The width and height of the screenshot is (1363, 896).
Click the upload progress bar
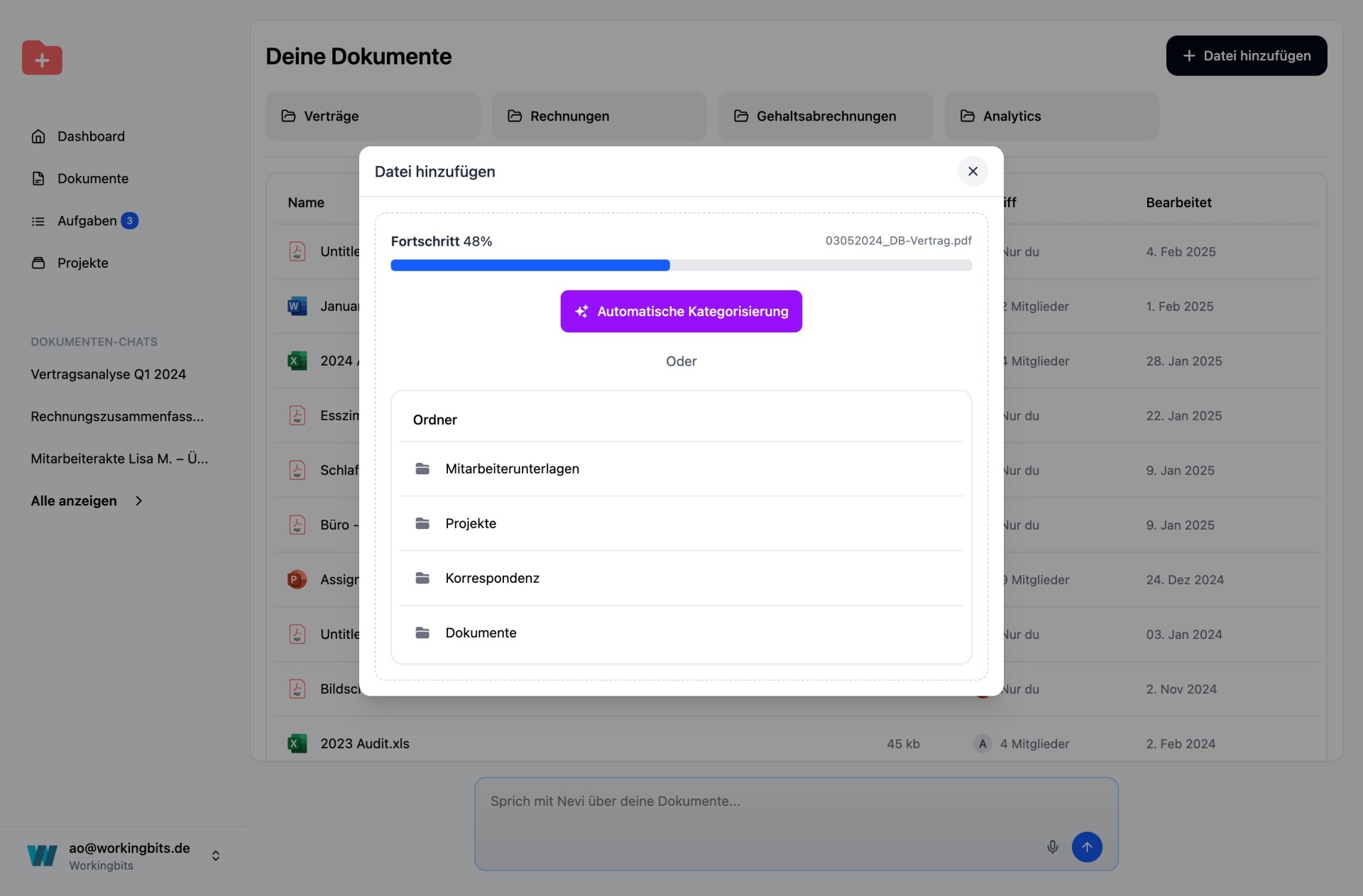680,266
